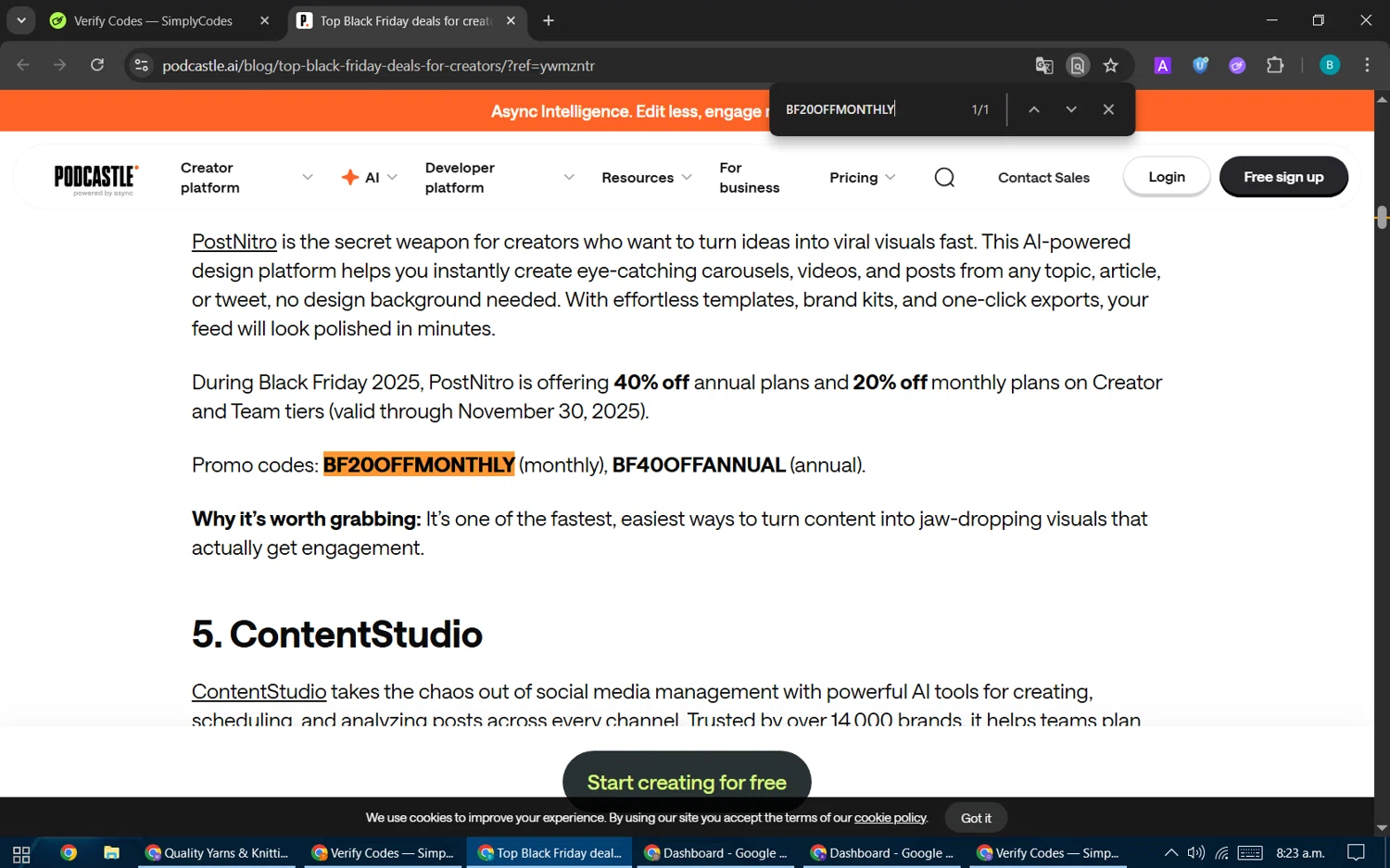Click the 5. ContentStudio heading
This screenshot has width=1390, height=868.
tap(337, 635)
